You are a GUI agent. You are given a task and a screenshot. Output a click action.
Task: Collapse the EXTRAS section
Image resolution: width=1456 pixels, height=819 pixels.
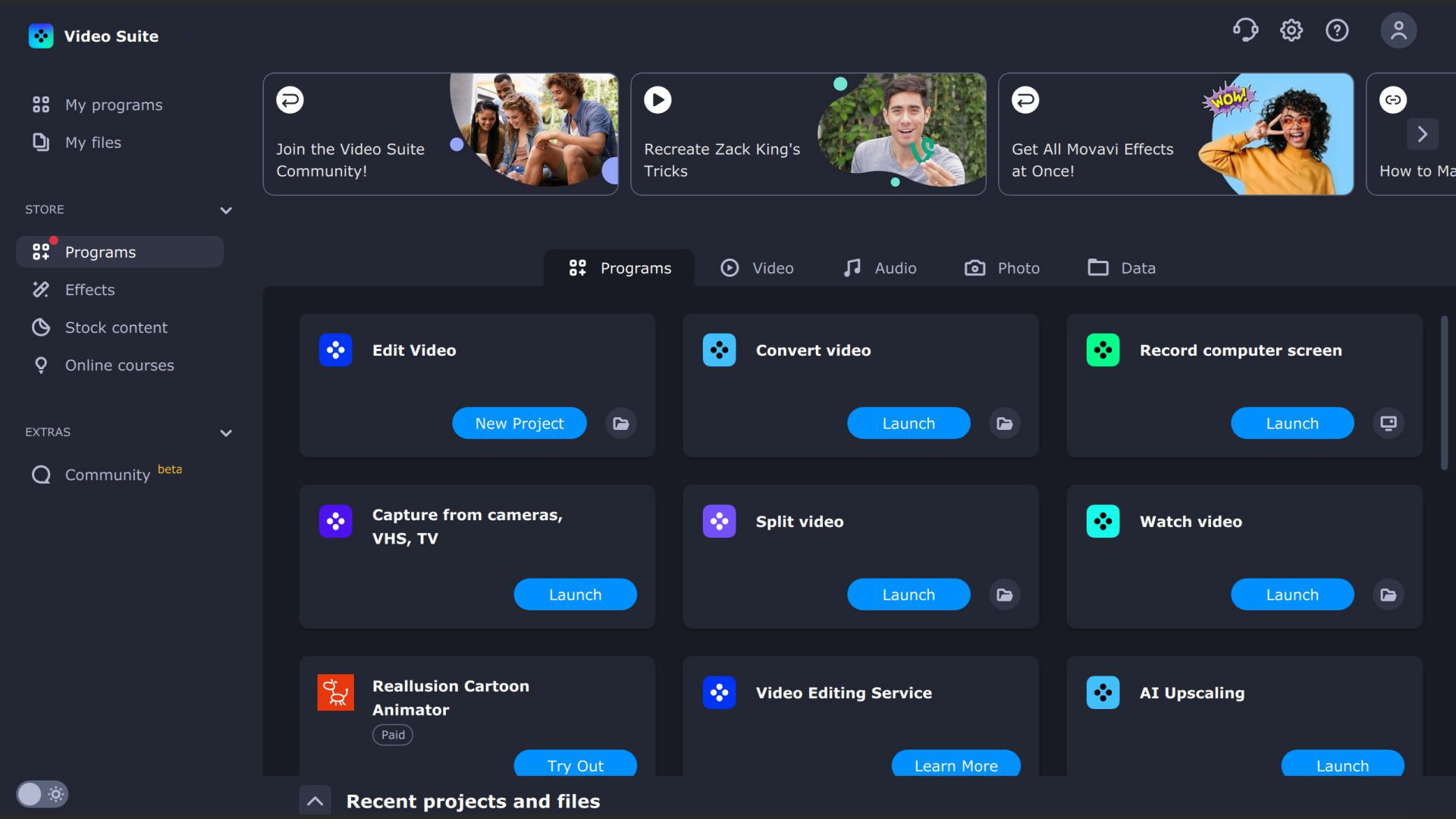[226, 433]
